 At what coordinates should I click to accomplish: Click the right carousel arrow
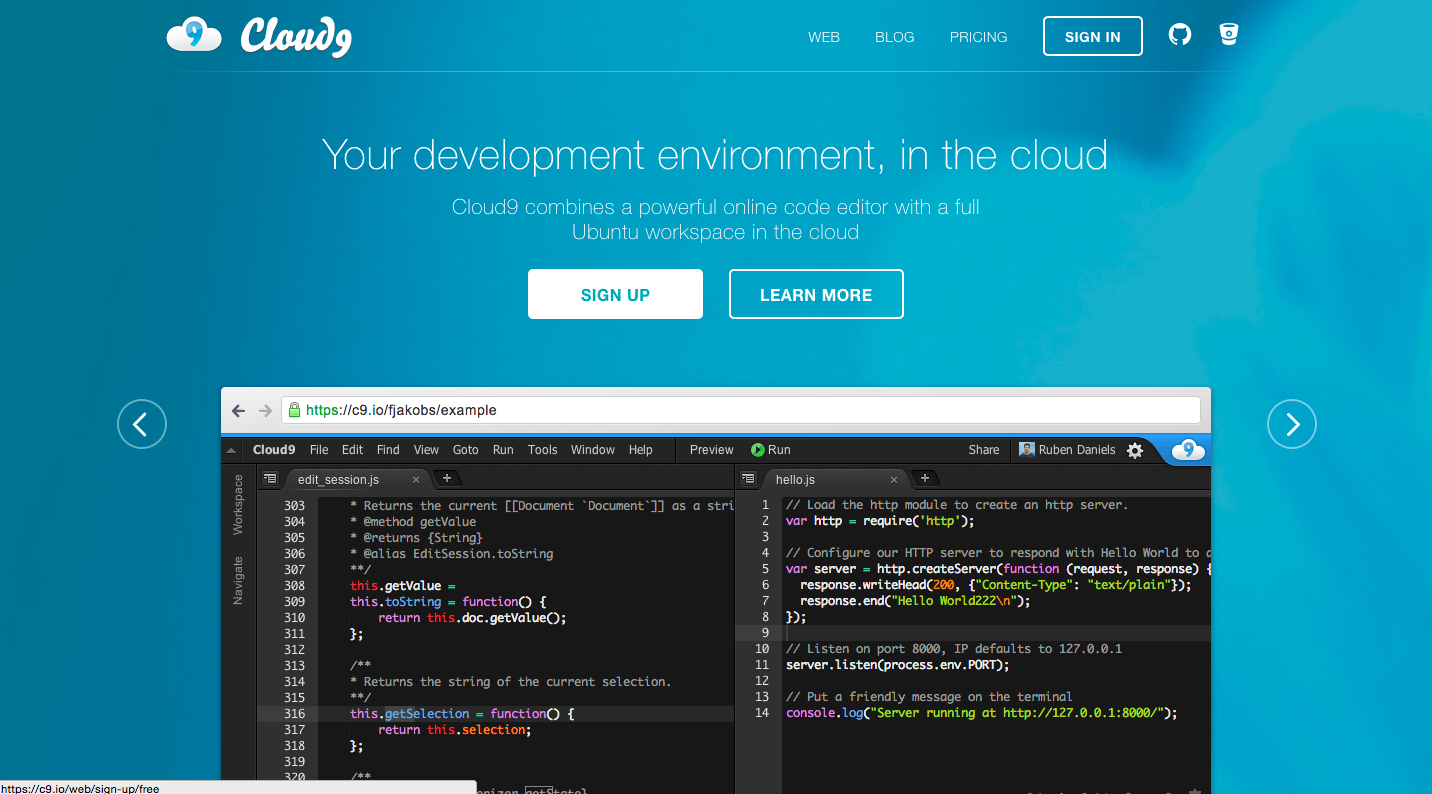tap(1291, 424)
